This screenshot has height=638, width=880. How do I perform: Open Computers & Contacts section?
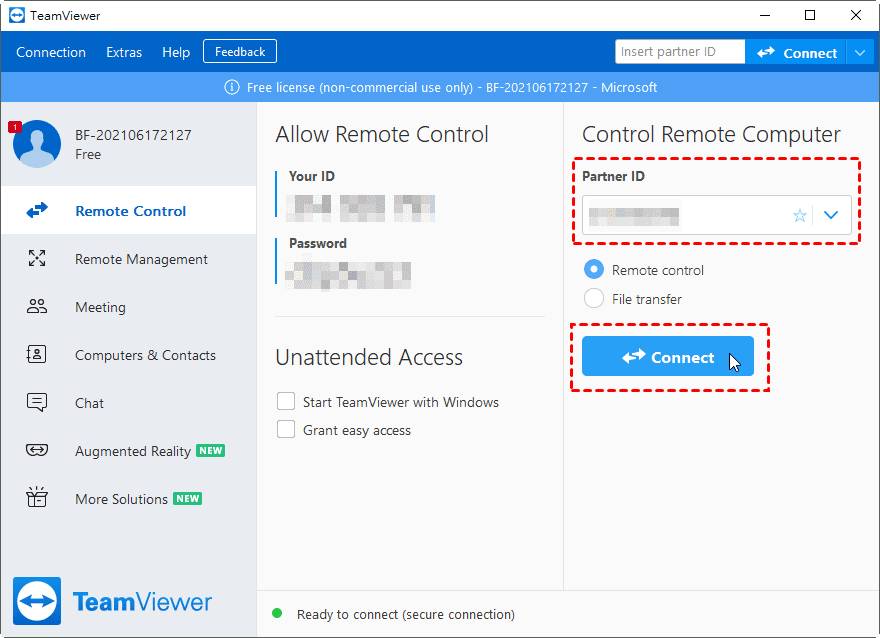coord(129,355)
